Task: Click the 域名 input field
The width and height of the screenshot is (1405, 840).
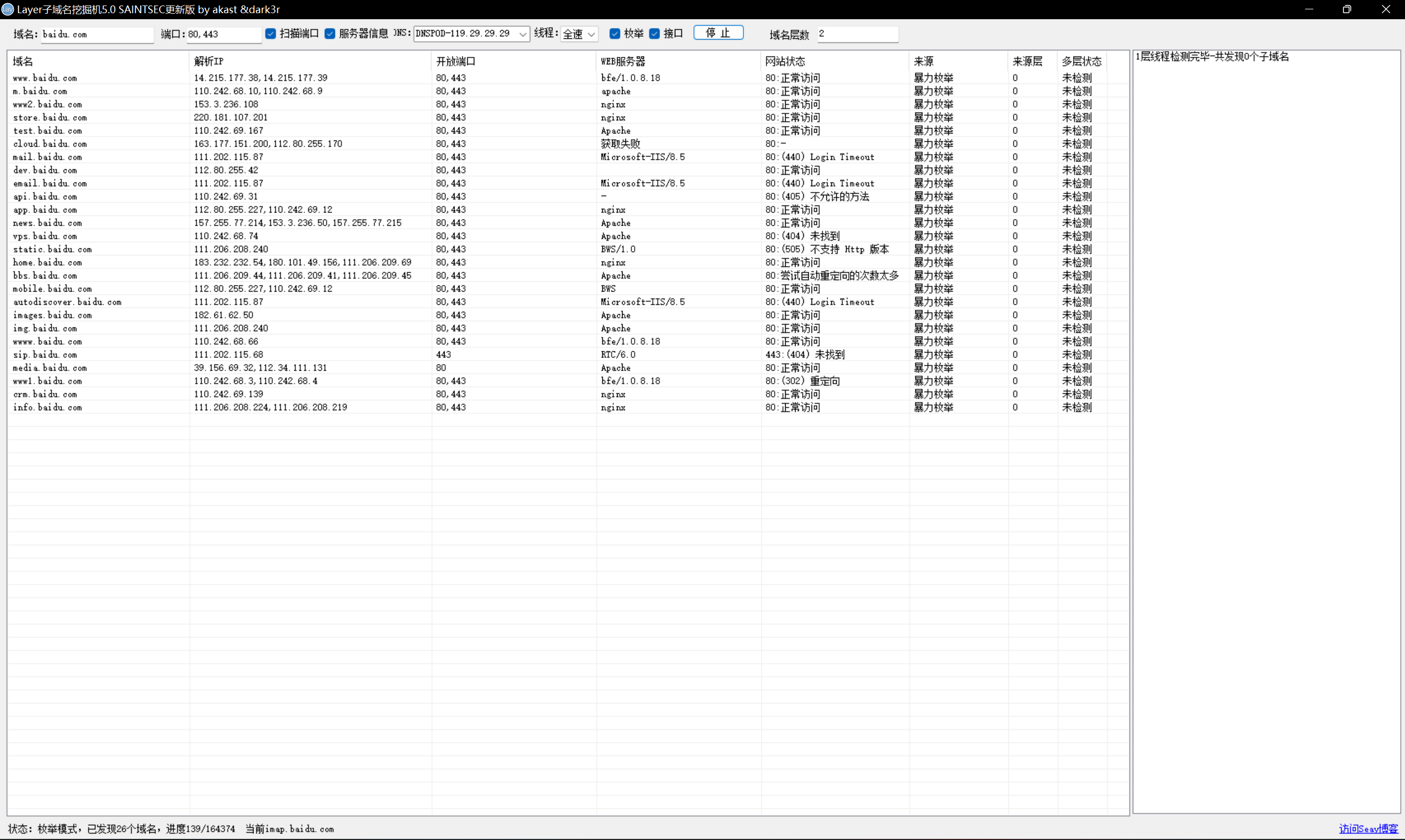Action: tap(96, 35)
